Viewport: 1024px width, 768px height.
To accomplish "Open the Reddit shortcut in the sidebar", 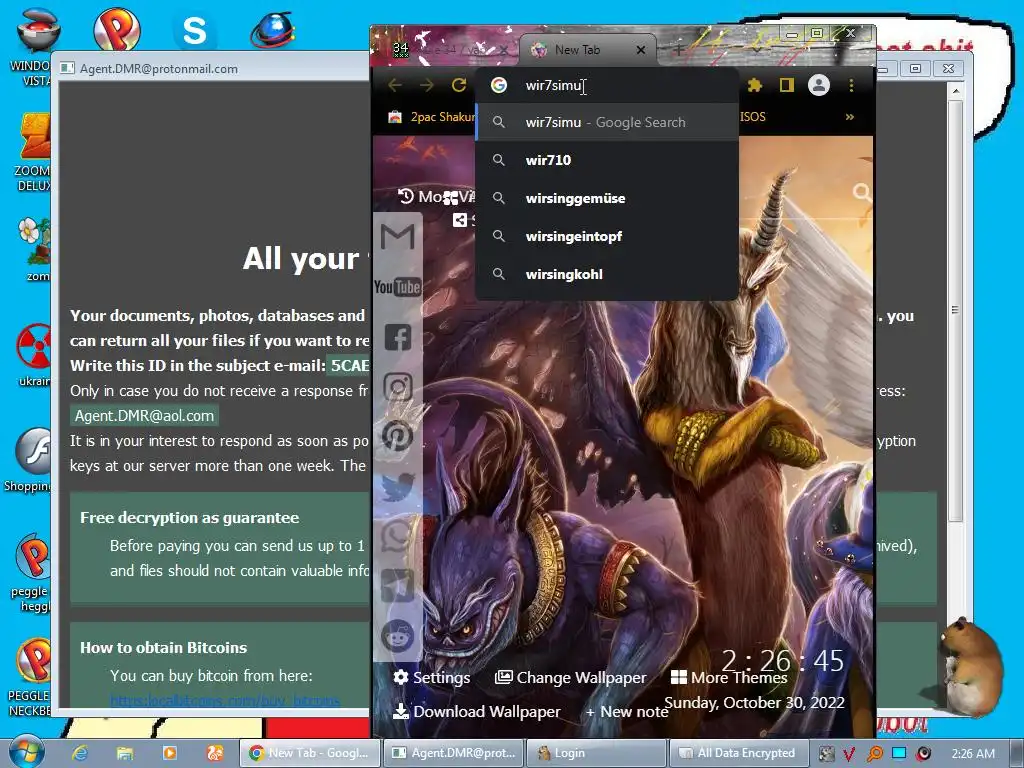I will pyautogui.click(x=397, y=634).
